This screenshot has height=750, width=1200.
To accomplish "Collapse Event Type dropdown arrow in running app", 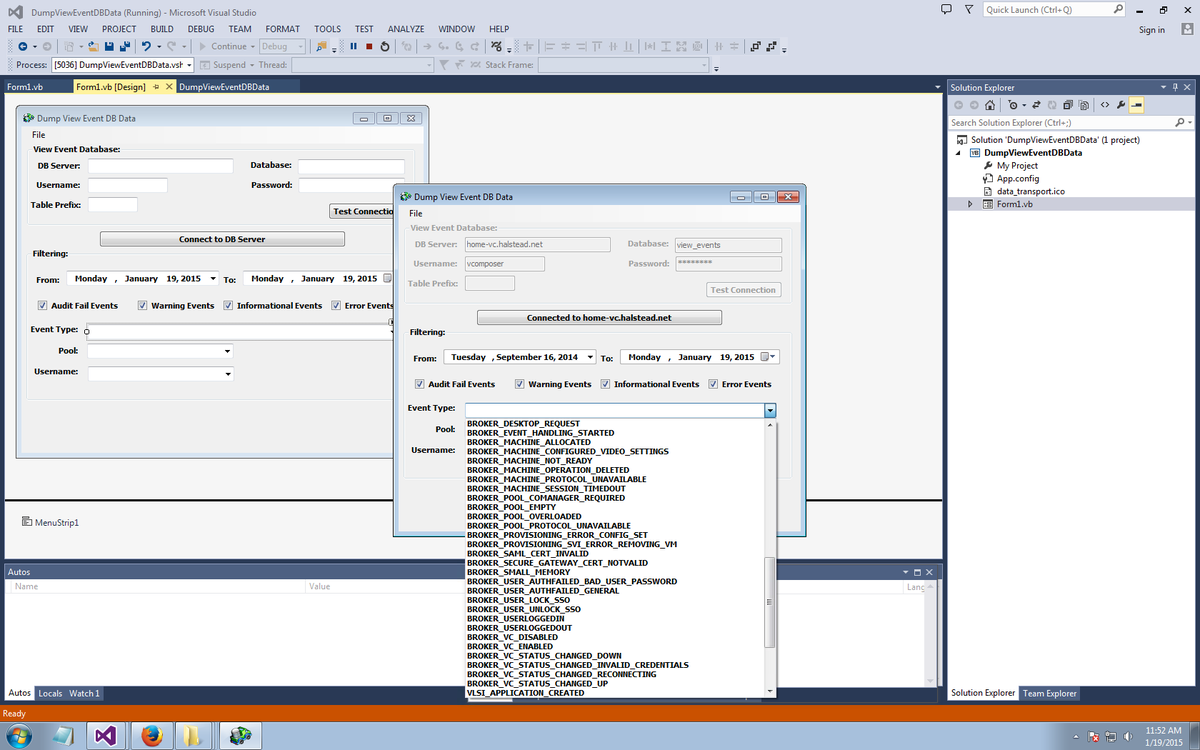I will [x=769, y=410].
